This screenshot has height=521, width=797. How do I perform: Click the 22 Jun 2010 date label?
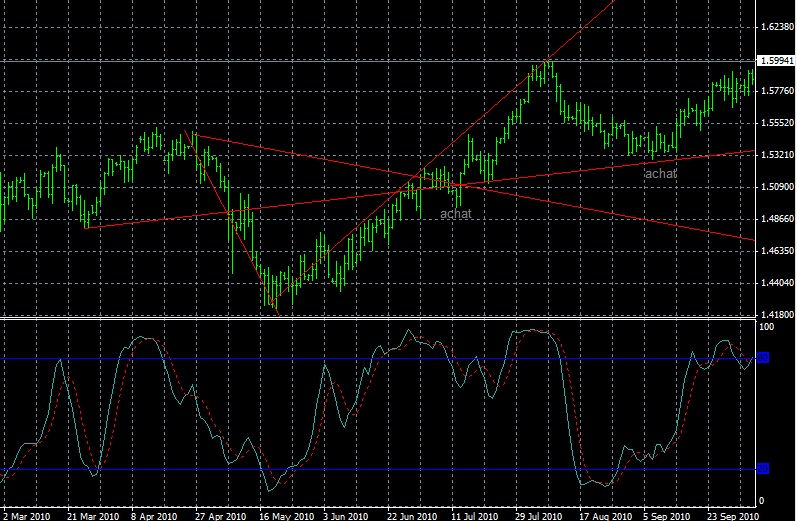pyautogui.click(x=412, y=516)
